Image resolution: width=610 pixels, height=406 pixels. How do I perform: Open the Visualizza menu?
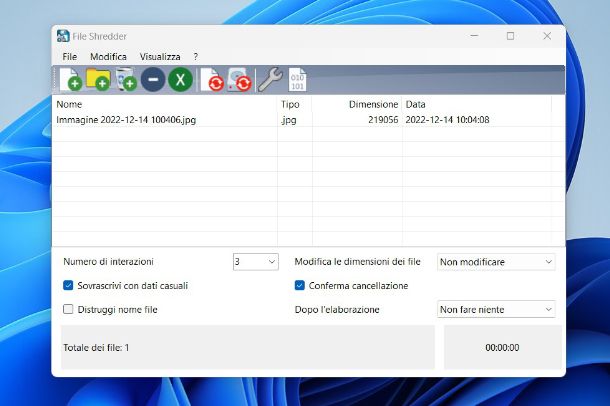tap(160, 57)
